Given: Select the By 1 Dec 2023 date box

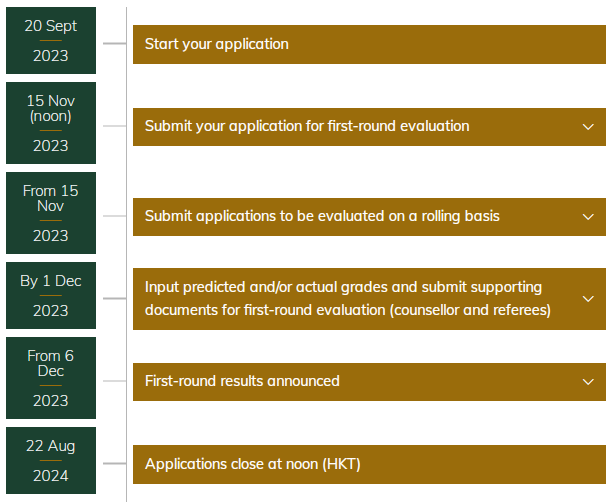Looking at the screenshot, I should point(51,295).
